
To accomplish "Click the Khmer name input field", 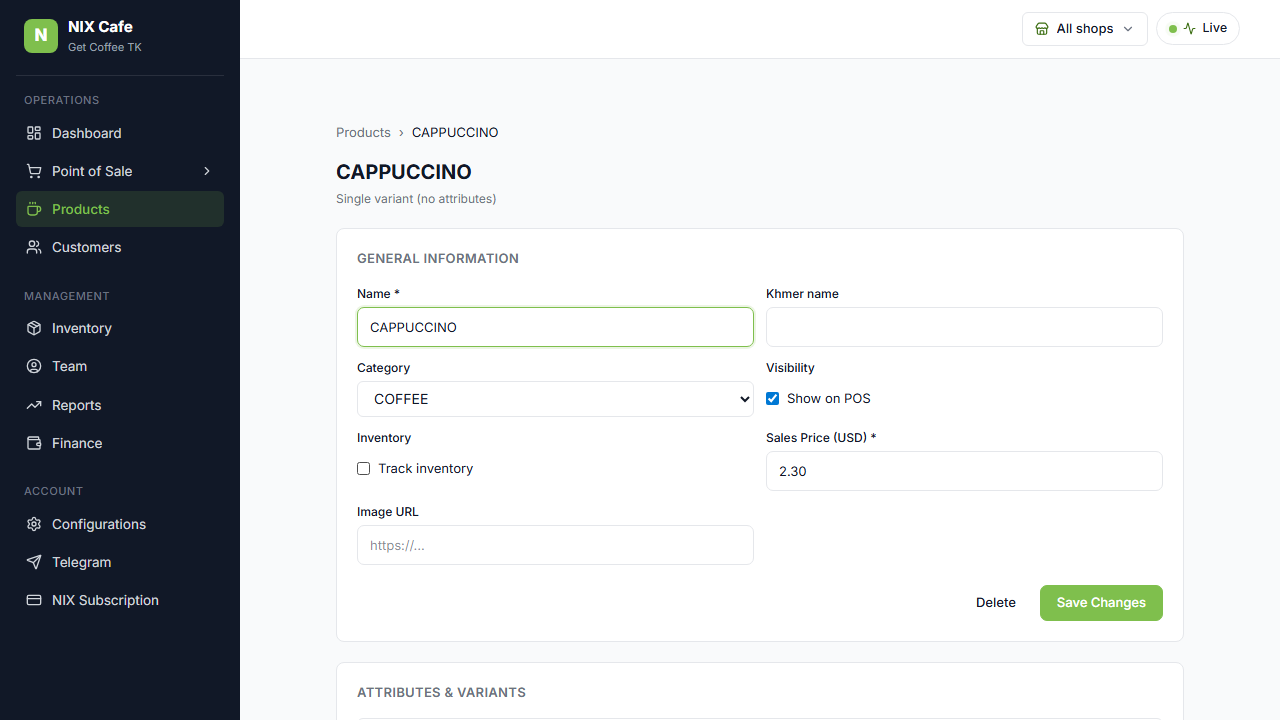I will [964, 327].
